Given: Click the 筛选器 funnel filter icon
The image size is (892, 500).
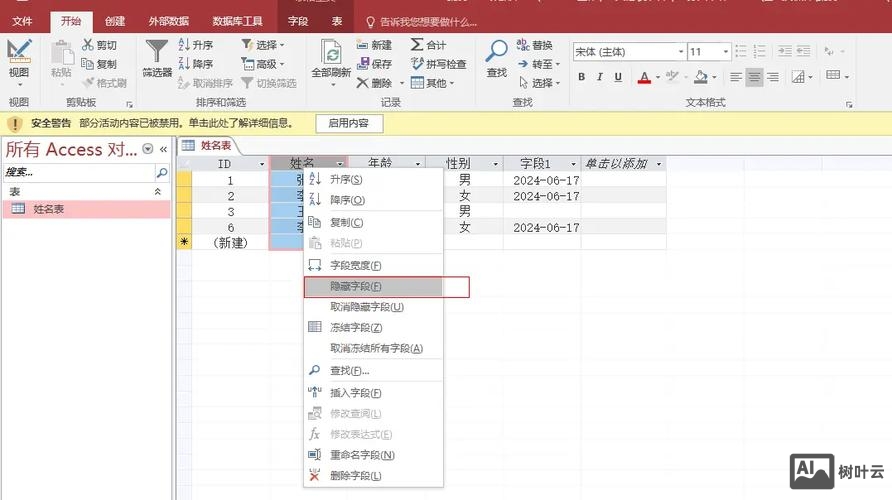Looking at the screenshot, I should (x=156, y=52).
